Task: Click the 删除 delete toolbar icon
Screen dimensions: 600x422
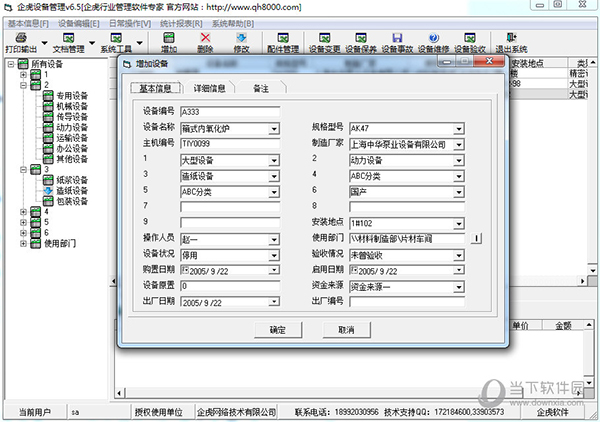Action: [x=205, y=41]
